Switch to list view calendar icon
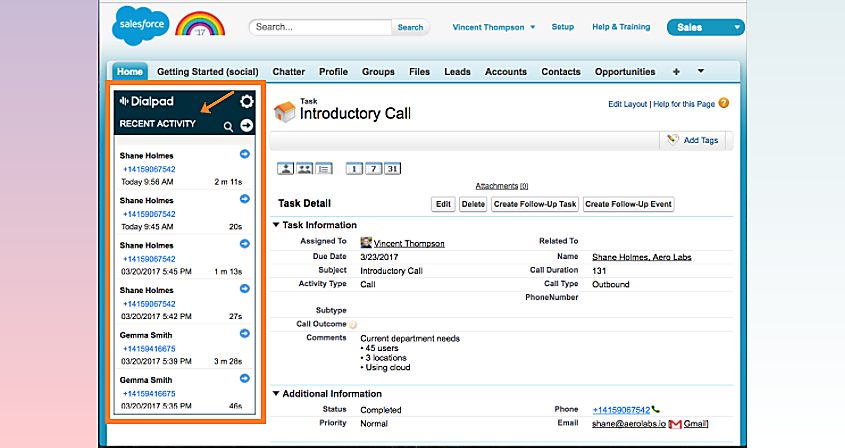 tap(324, 169)
